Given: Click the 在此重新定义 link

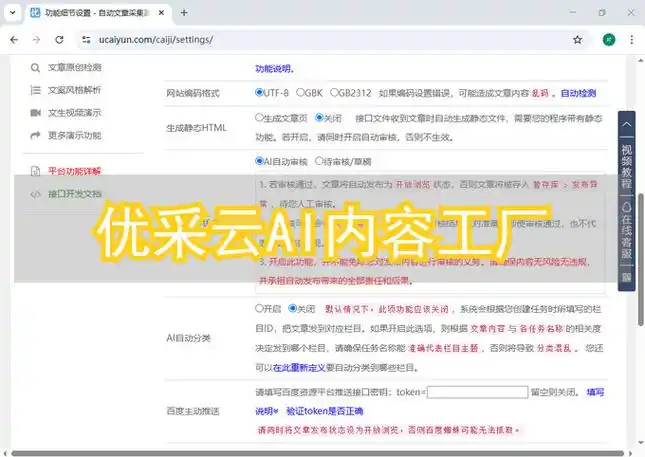Looking at the screenshot, I should [299, 368].
